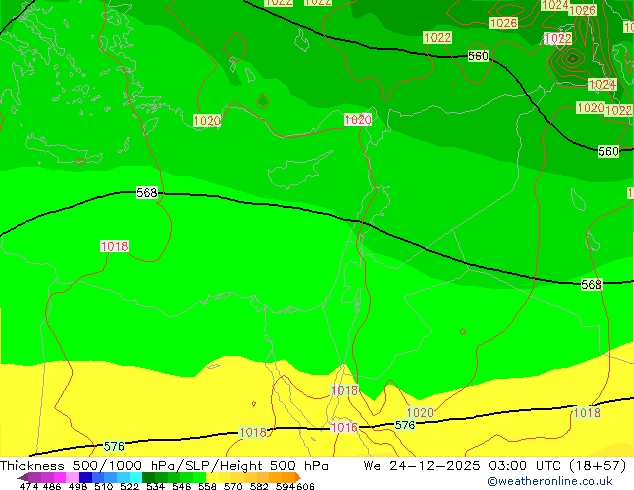Click the '1018' label on the western side of the map

pyautogui.click(x=114, y=246)
